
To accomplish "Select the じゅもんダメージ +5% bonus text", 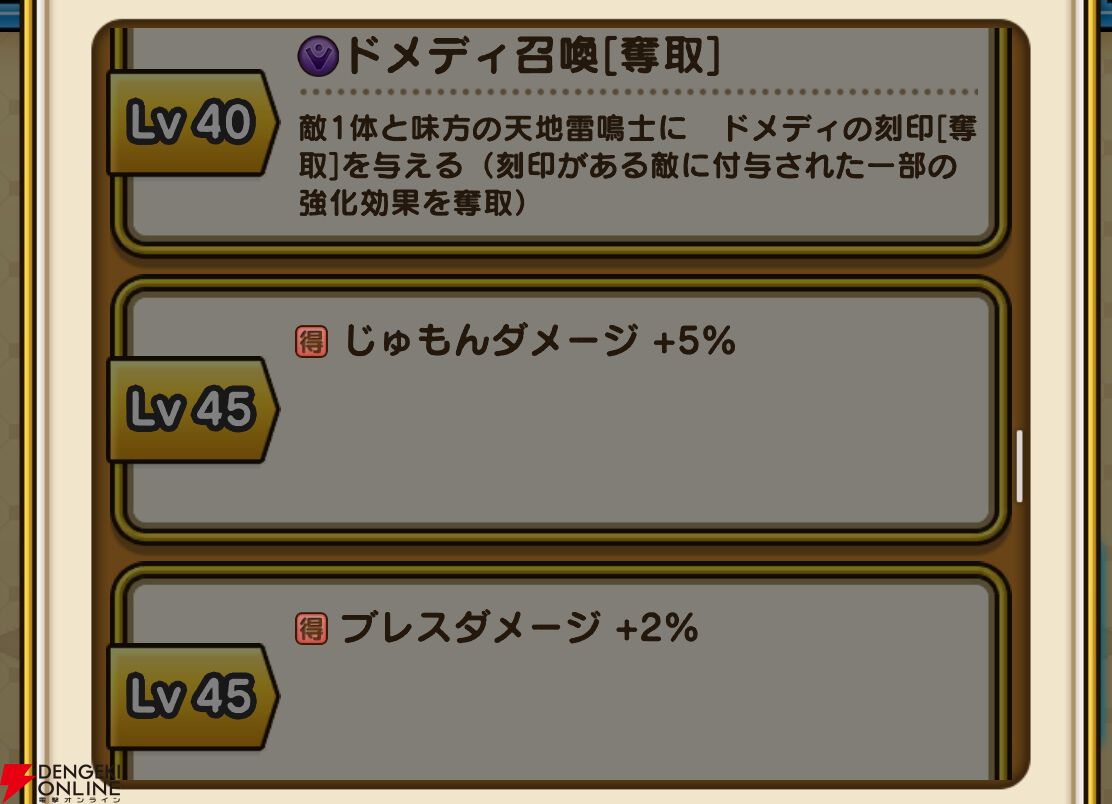I will (539, 341).
